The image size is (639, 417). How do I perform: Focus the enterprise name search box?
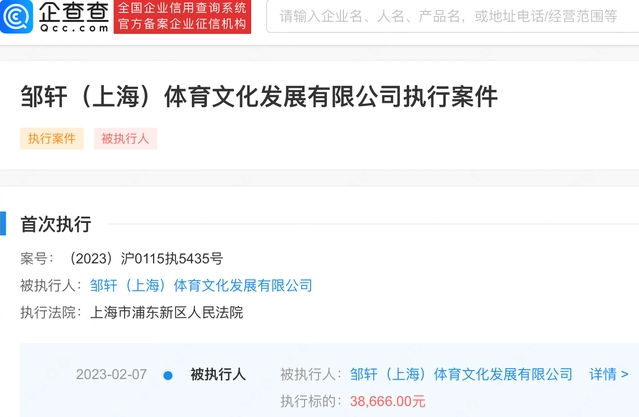point(452,16)
